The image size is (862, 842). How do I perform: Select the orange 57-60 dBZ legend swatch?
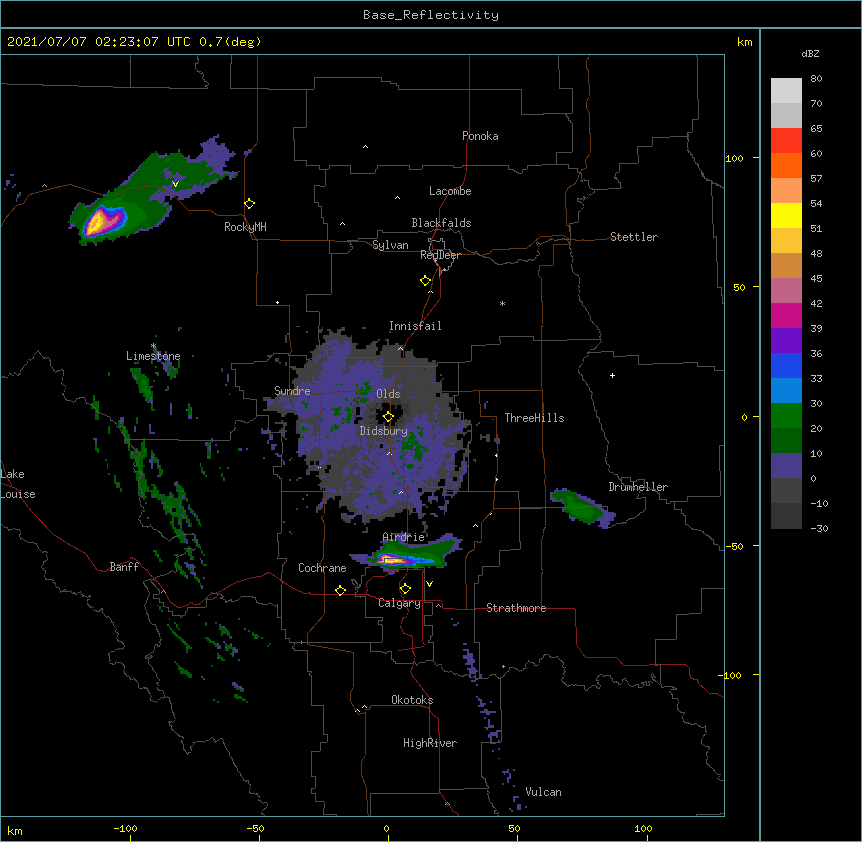click(x=786, y=165)
